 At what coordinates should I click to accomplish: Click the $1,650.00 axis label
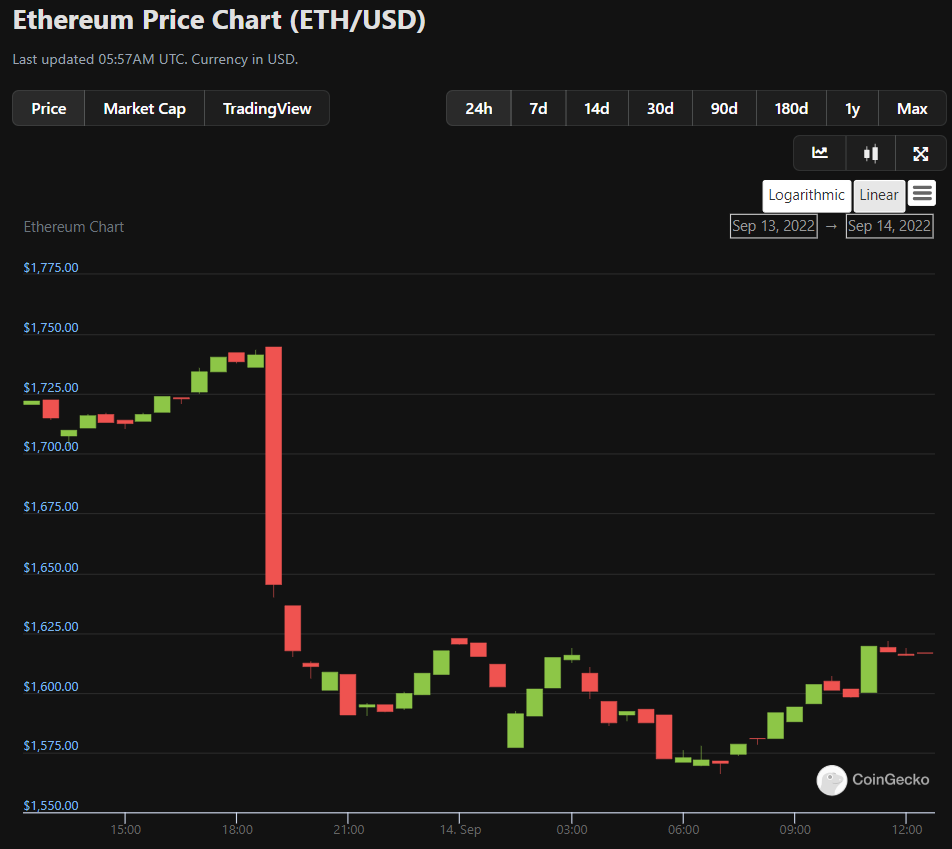(51, 568)
